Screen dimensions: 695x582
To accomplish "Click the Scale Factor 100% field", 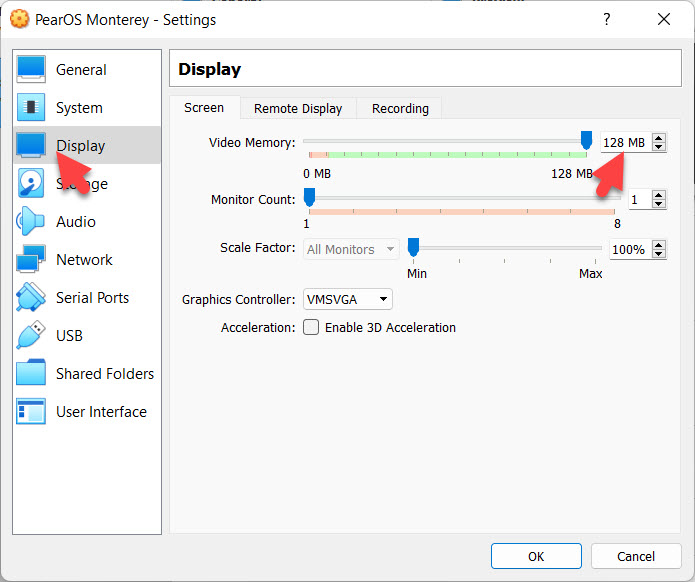I will pos(631,249).
